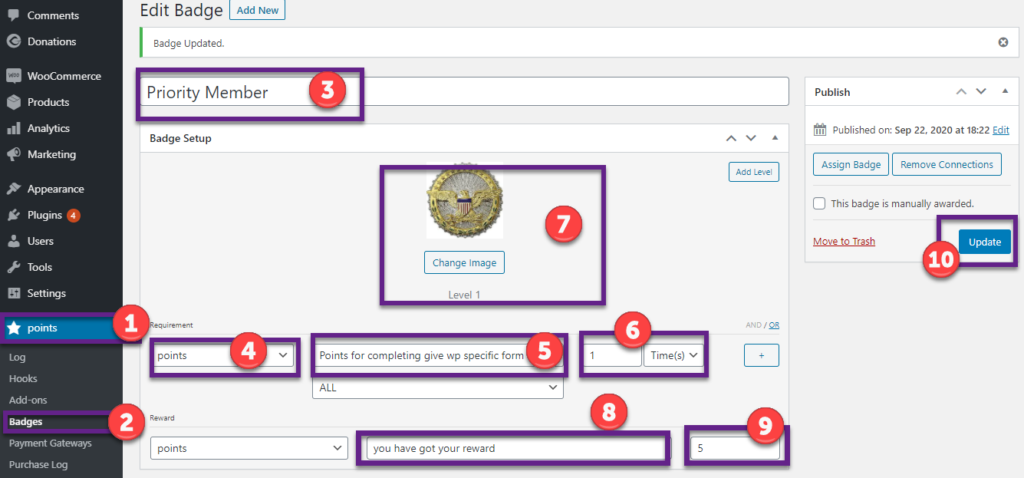Collapse the Badge Setup panel toggle arrow
The height and width of the screenshot is (478, 1024).
775,138
